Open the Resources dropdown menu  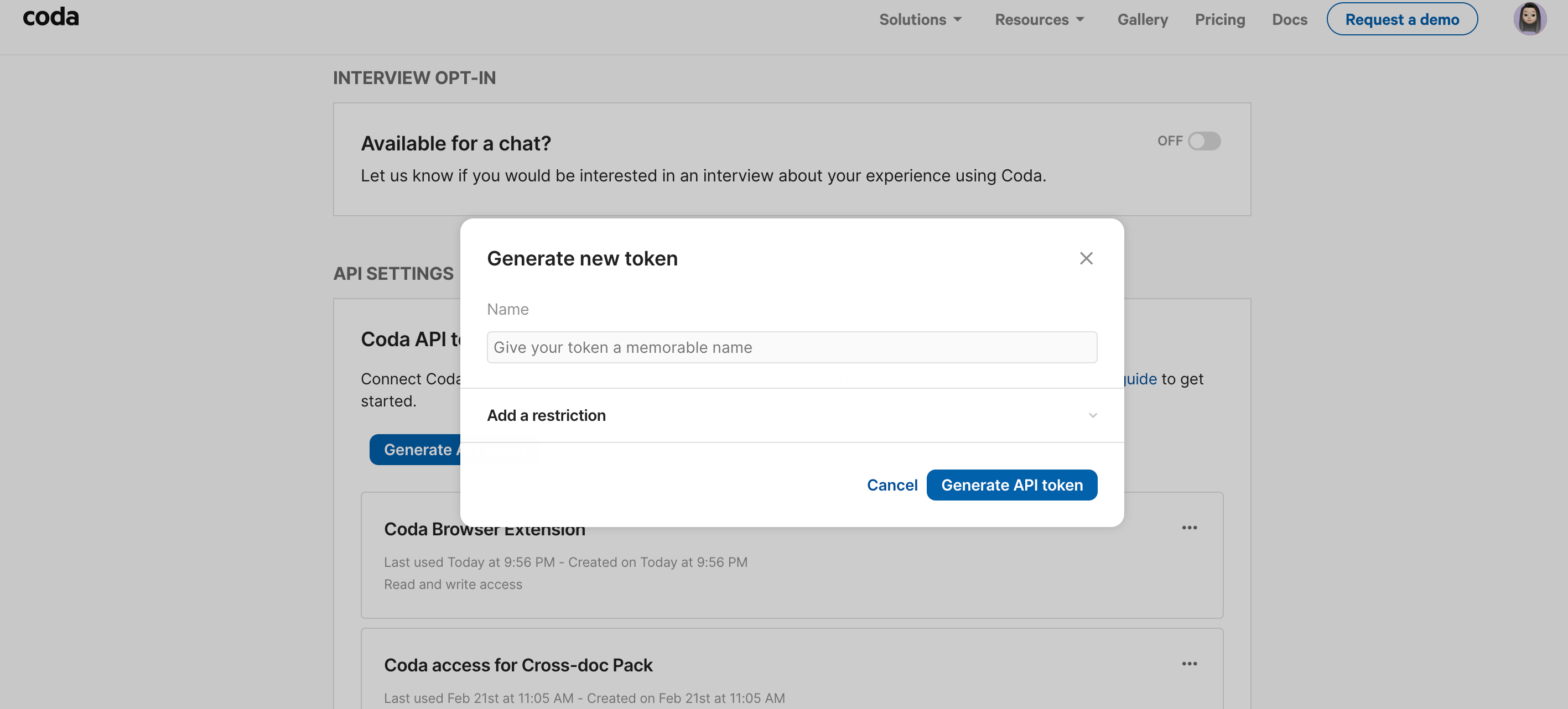pos(1039,19)
